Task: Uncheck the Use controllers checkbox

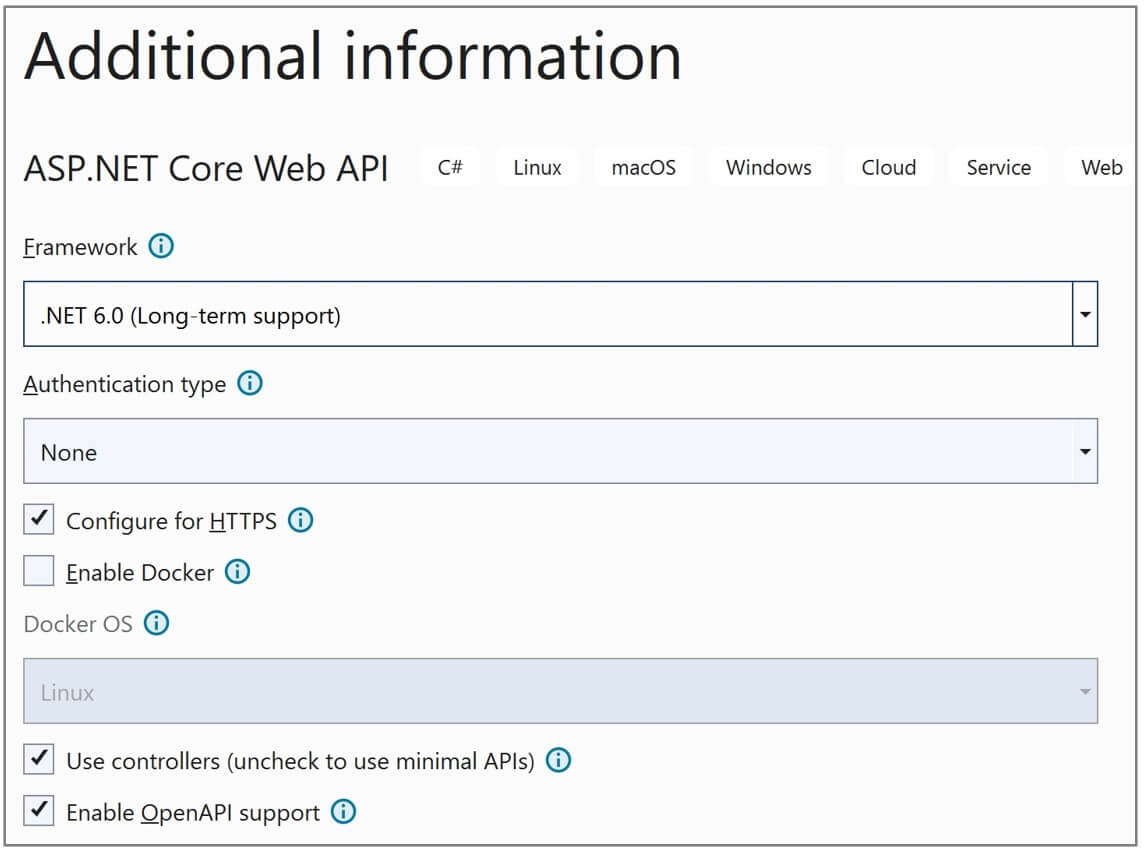Action: (x=39, y=759)
